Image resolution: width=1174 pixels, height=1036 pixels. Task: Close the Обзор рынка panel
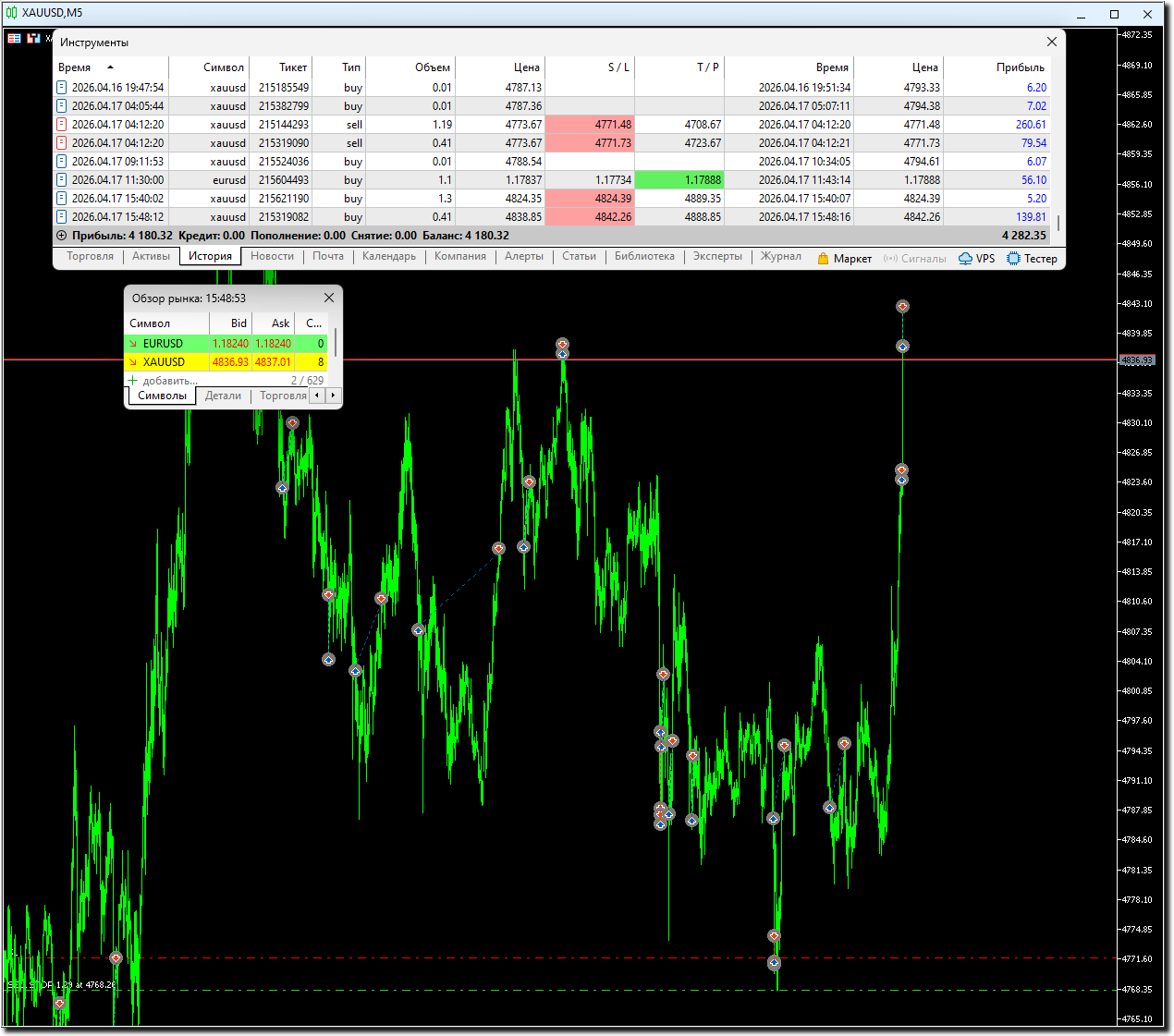tap(328, 298)
